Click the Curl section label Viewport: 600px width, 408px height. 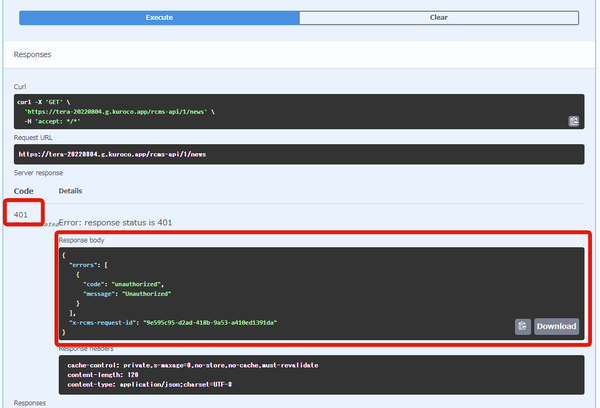[20, 87]
